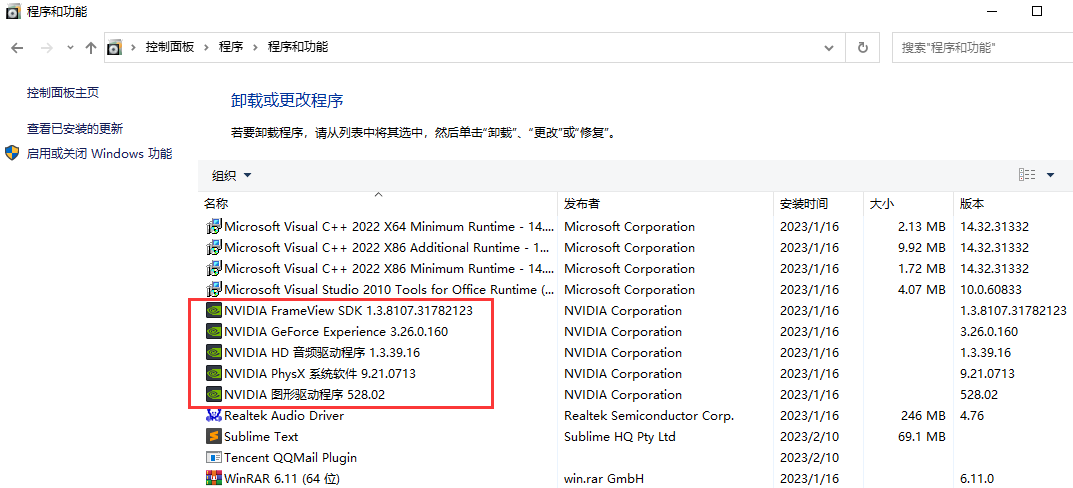1073x488 pixels.
Task: Click the control panel icon in address bar
Action: (114, 47)
